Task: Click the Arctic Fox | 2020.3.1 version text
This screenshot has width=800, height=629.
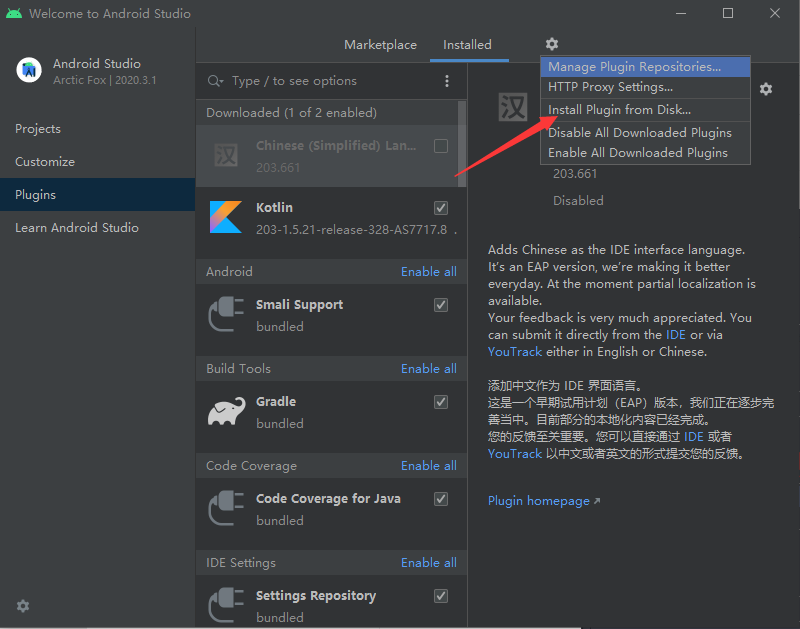Action: 105,80
